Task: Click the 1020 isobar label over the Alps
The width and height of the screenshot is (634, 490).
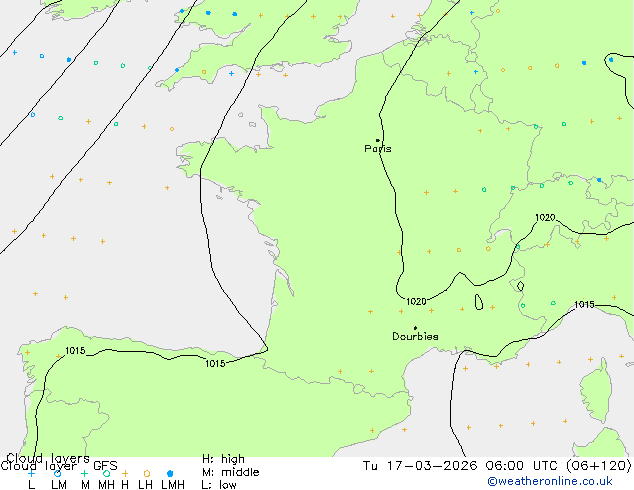Action: (x=545, y=218)
